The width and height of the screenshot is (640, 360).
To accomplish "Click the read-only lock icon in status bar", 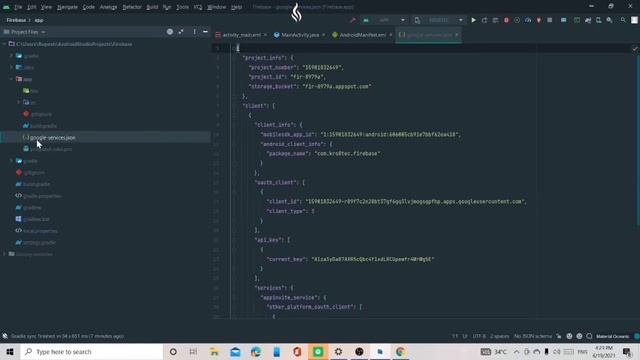I will coord(559,336).
